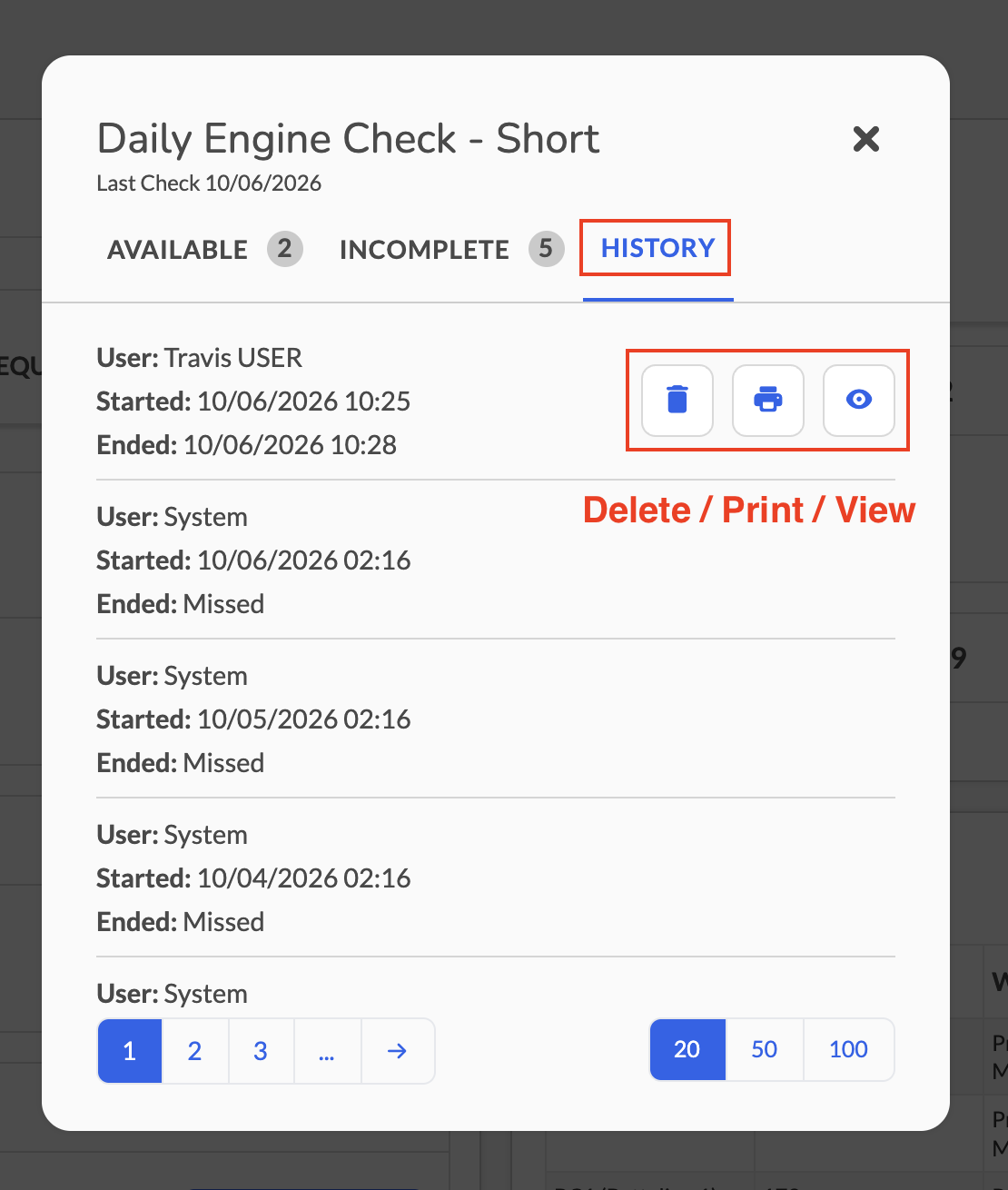Screen dimensions: 1008x1190
Task: Click the Available count badge 2
Action: tap(285, 249)
